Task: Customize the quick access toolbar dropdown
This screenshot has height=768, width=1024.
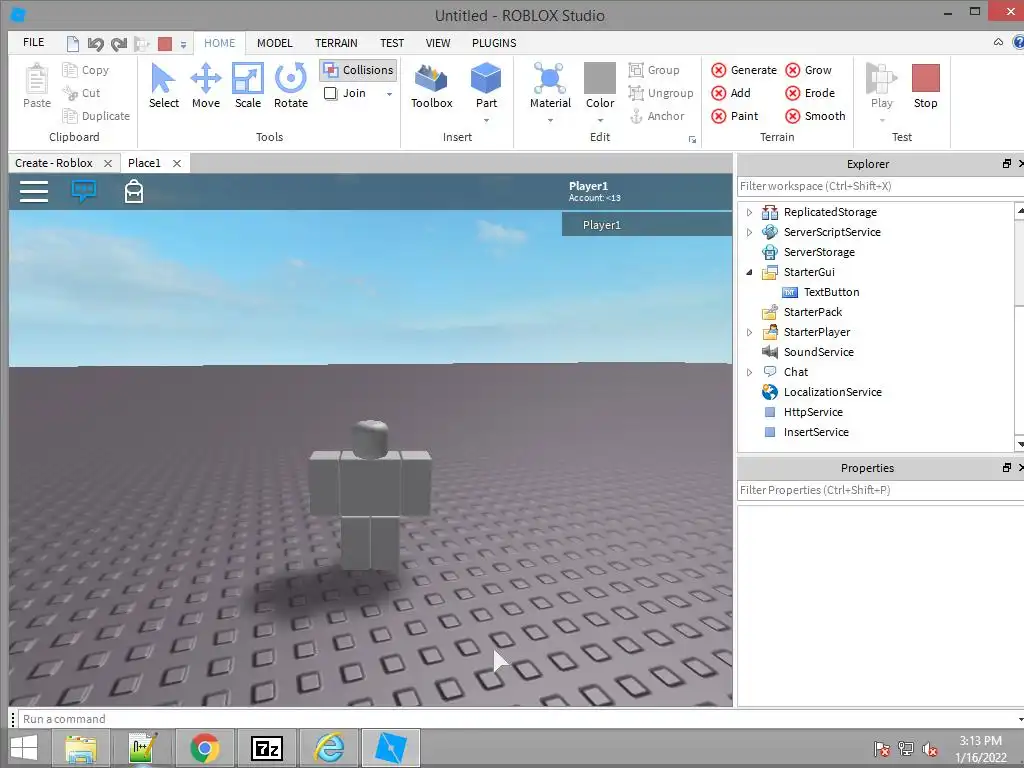Action: coord(184,44)
